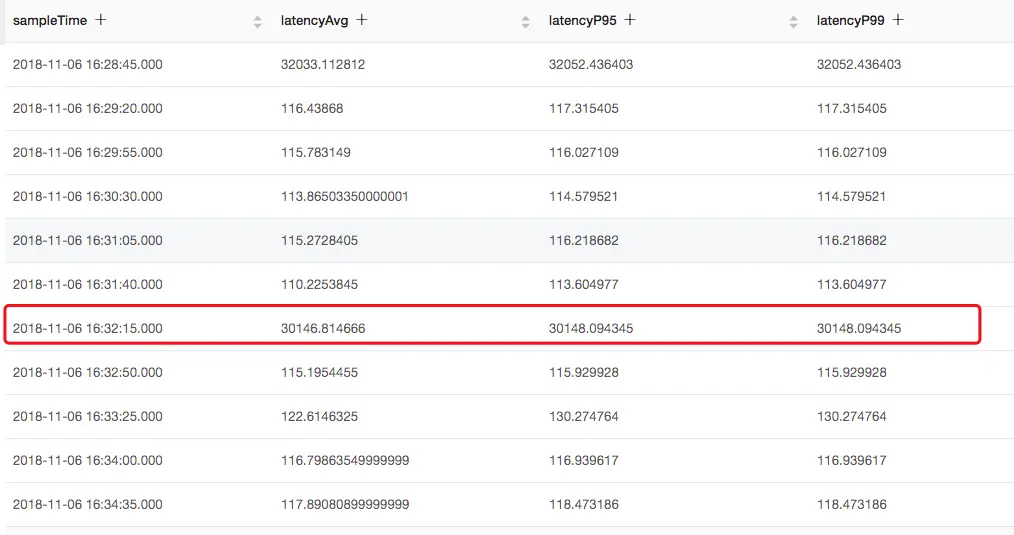Select timestamp 2018-11-06 16:32:15.000
Screen dimensions: 1014x535
pos(88,329)
